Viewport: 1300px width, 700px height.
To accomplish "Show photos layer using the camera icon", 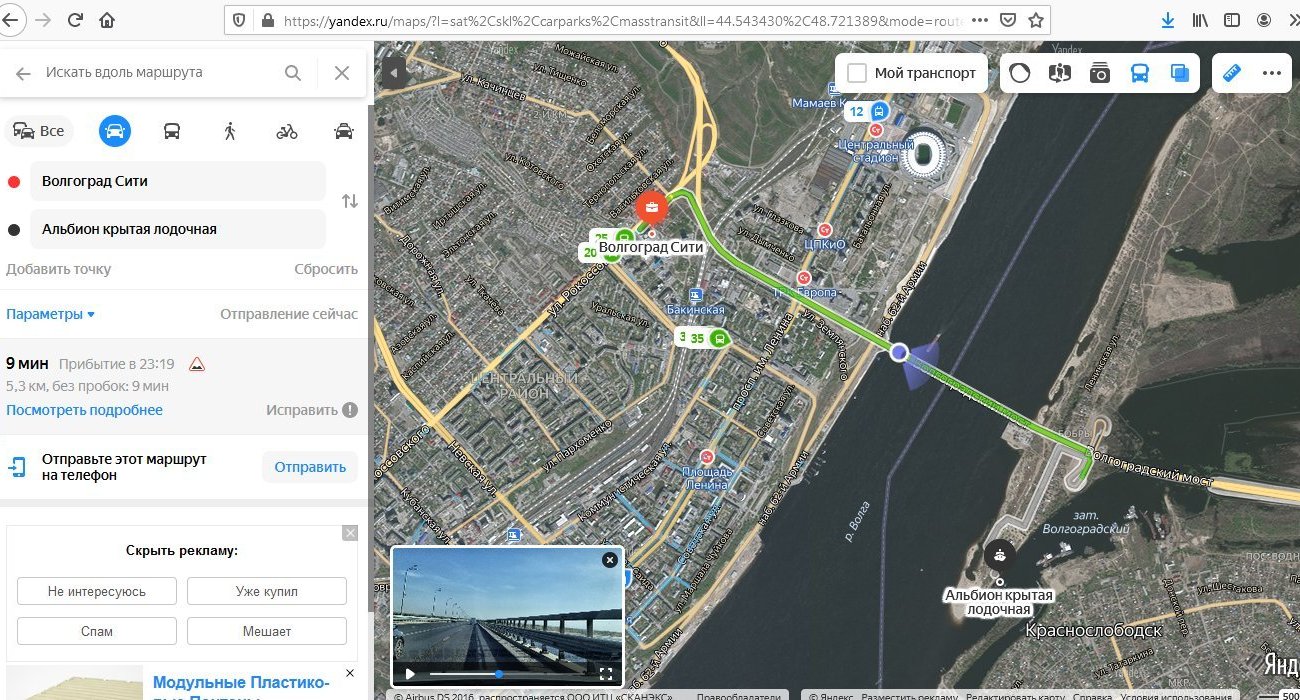I will click(1100, 73).
